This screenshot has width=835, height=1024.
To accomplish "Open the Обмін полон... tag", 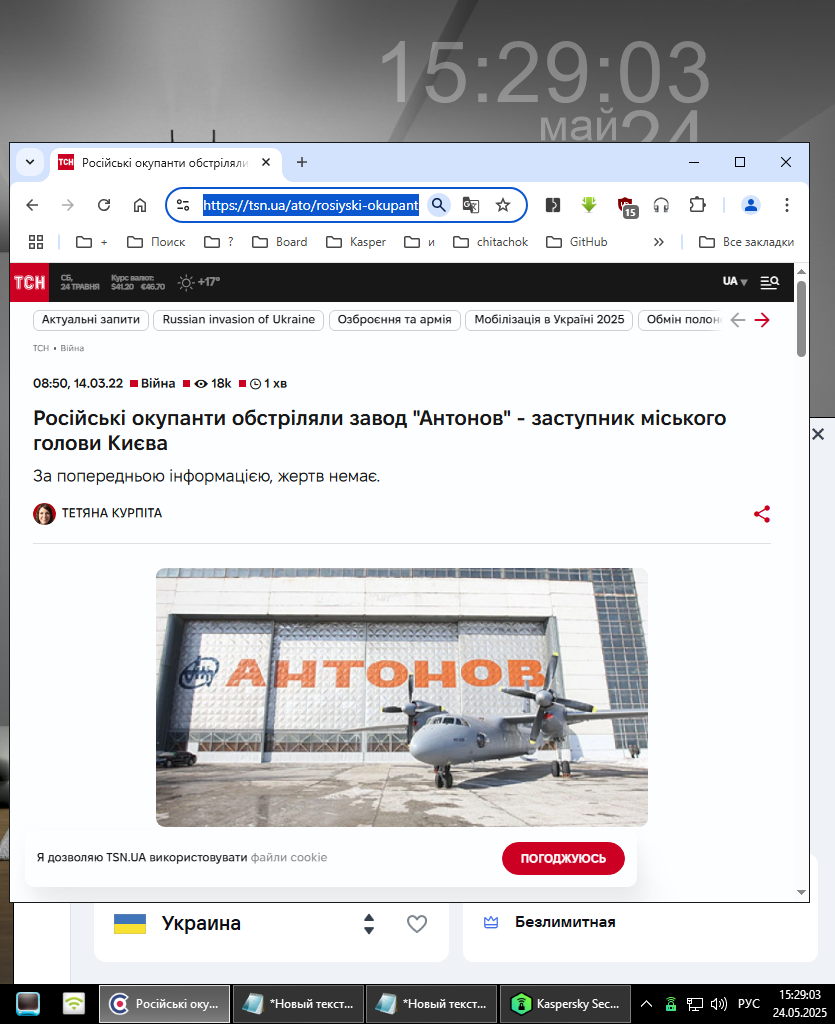I will 682,320.
